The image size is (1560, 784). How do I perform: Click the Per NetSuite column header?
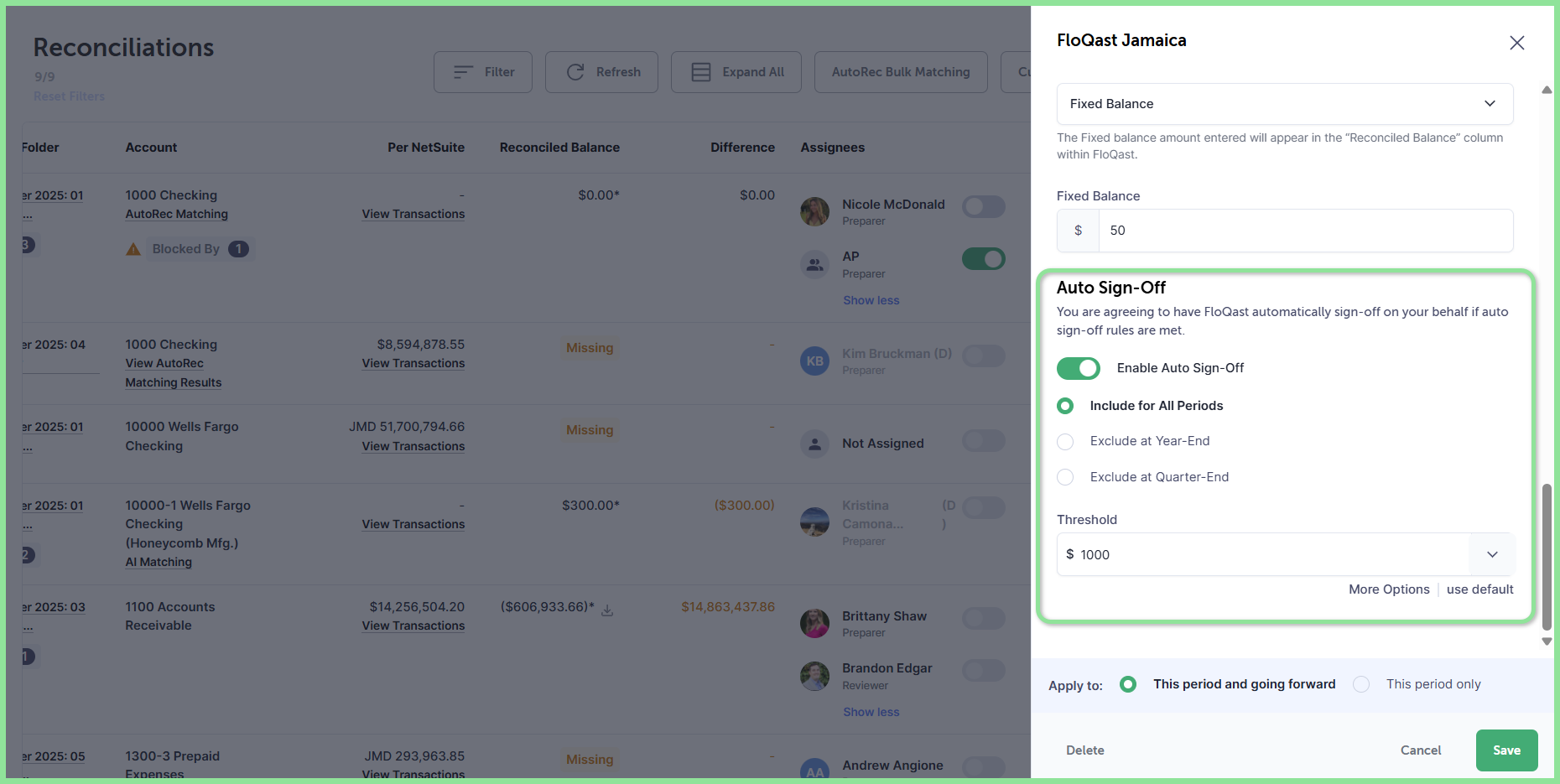click(426, 148)
